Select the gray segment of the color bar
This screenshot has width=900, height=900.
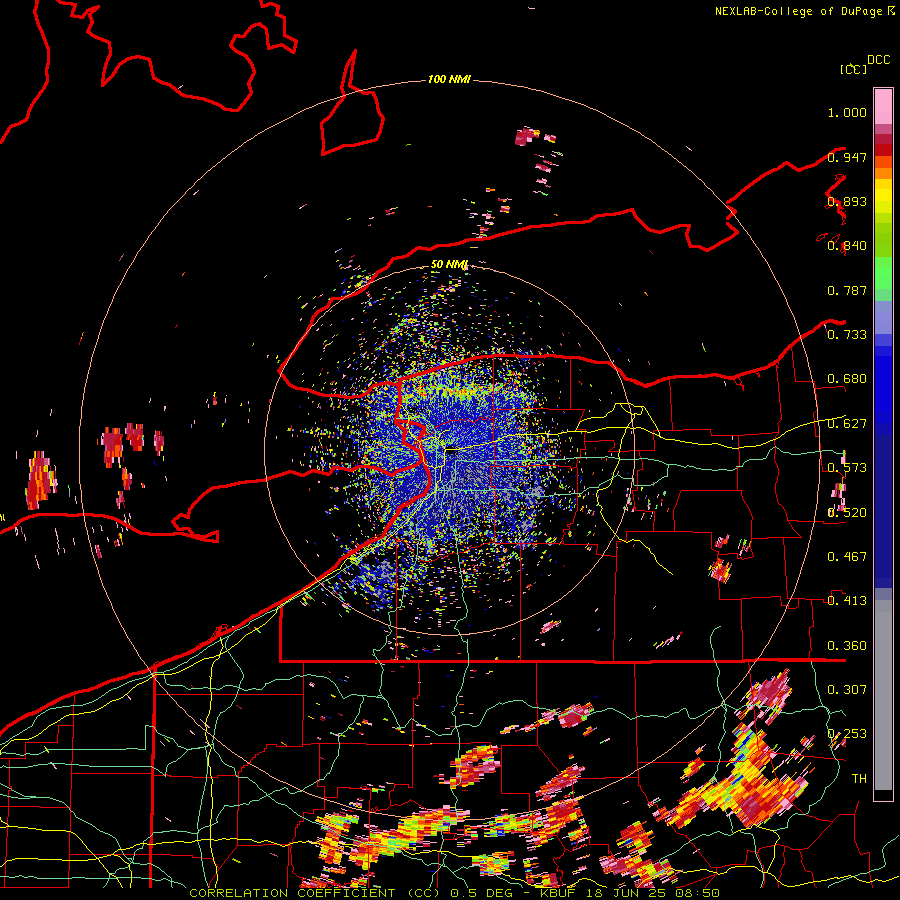coord(883,695)
